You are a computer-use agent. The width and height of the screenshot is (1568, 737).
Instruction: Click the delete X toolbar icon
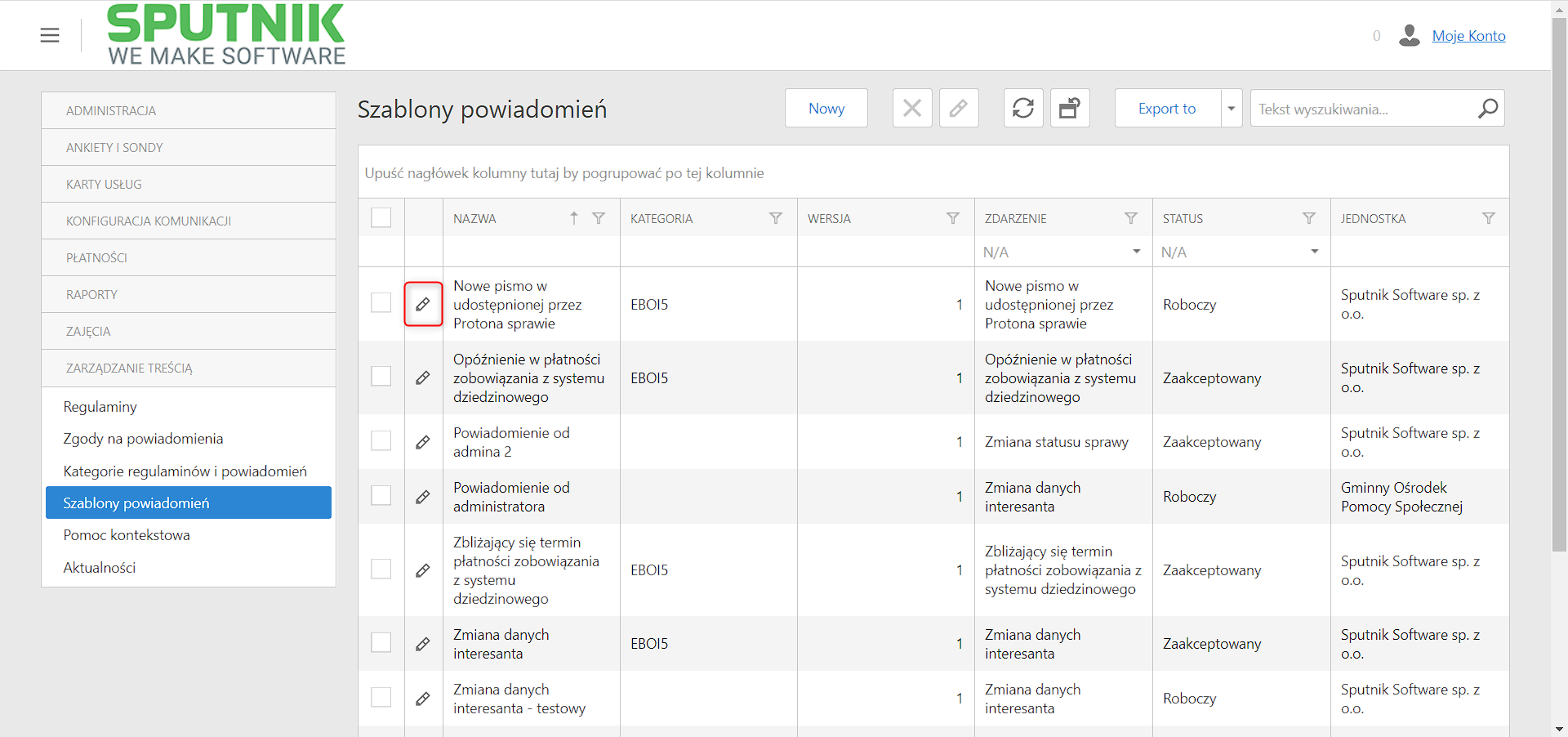(x=912, y=108)
